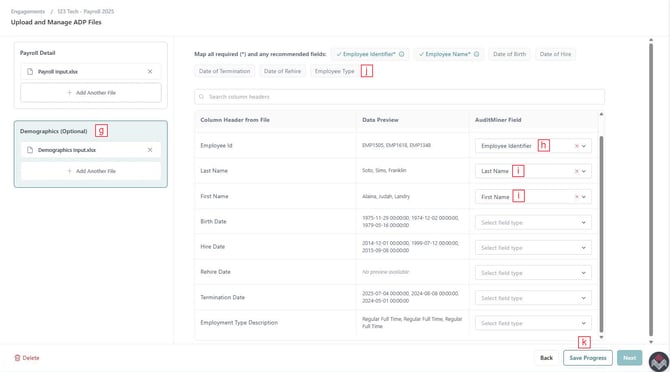Clear the Last Name field mapping
The height and width of the screenshot is (372, 670).
click(576, 171)
